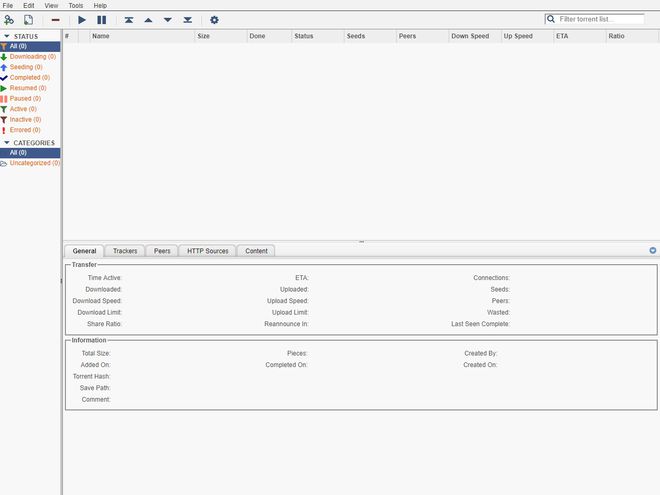Image resolution: width=660 pixels, height=495 pixels.
Task: Click the Add Torrent Link icon
Action: coord(9,20)
